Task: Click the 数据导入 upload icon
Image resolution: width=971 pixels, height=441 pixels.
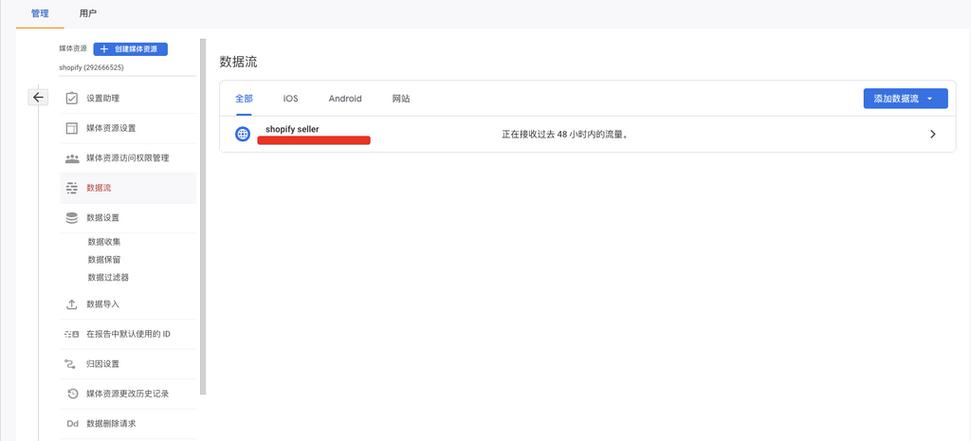Action: click(72, 304)
